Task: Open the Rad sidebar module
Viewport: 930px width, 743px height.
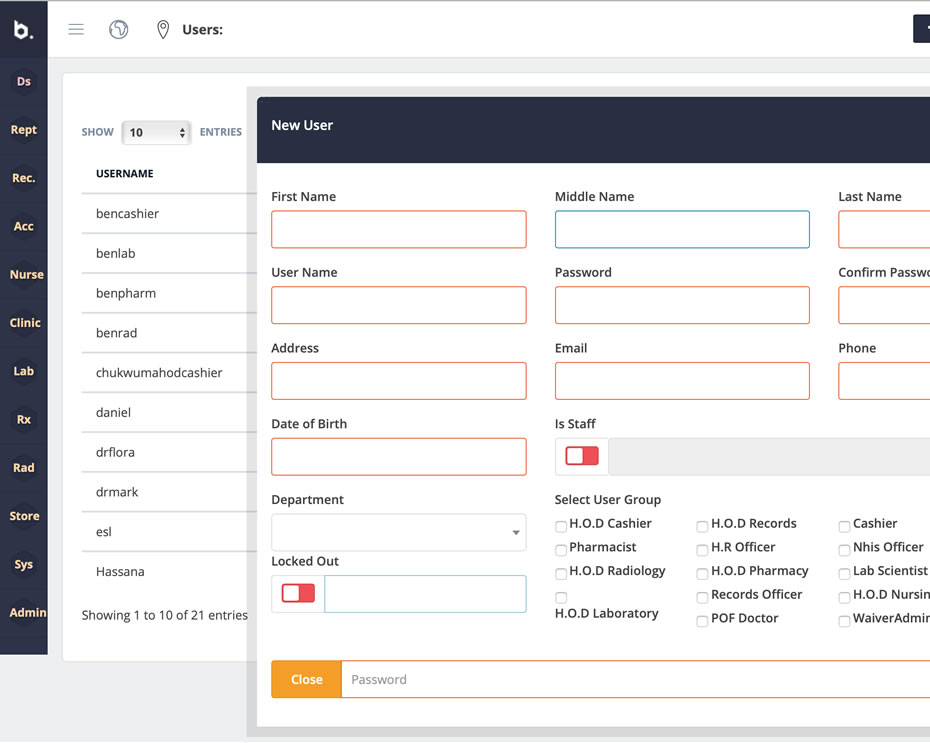Action: coord(24,467)
